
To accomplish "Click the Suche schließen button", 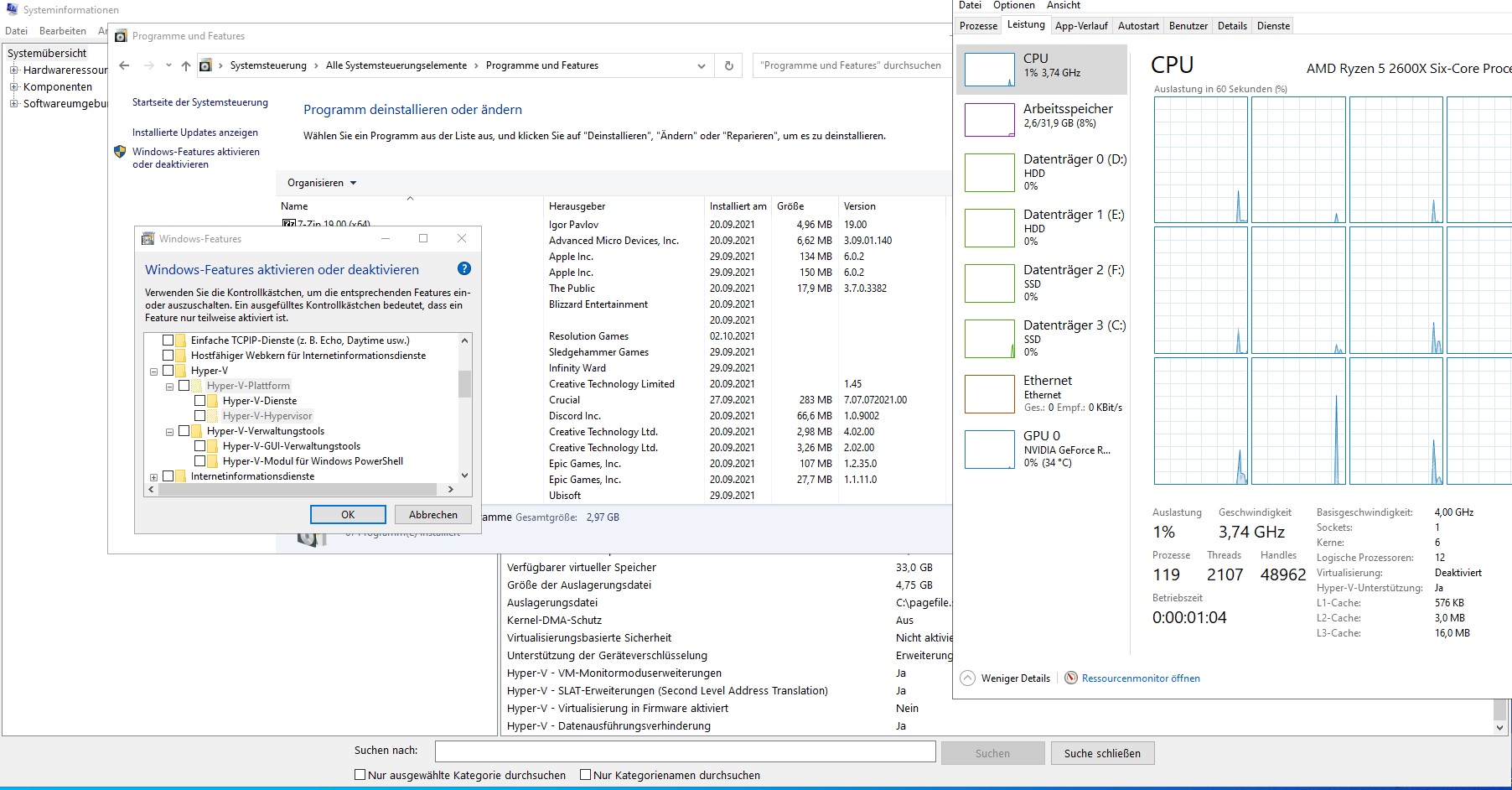I will click(1102, 753).
